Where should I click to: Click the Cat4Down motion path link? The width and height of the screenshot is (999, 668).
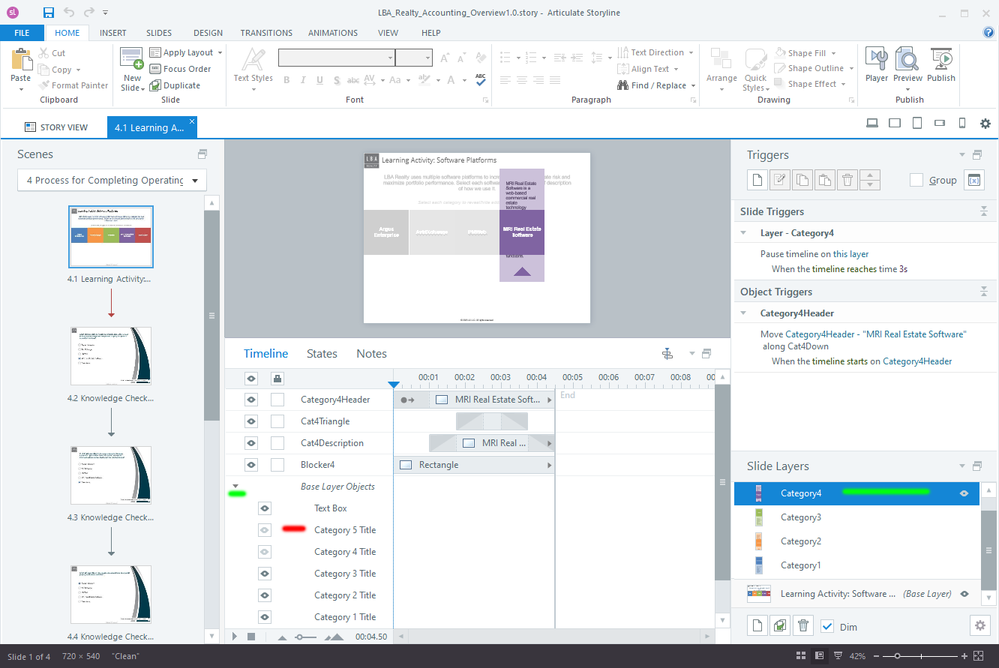(x=784, y=347)
